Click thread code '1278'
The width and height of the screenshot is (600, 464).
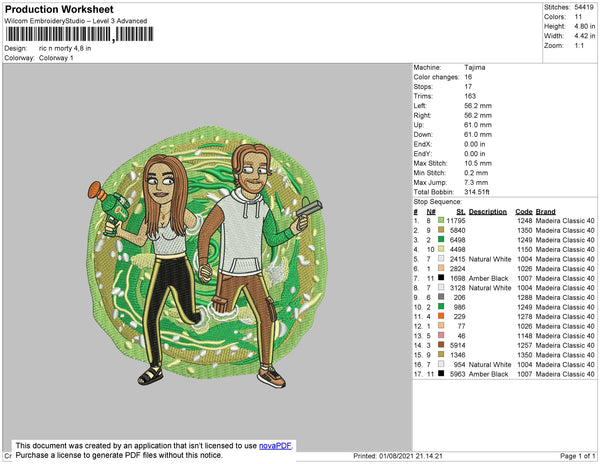(525, 316)
